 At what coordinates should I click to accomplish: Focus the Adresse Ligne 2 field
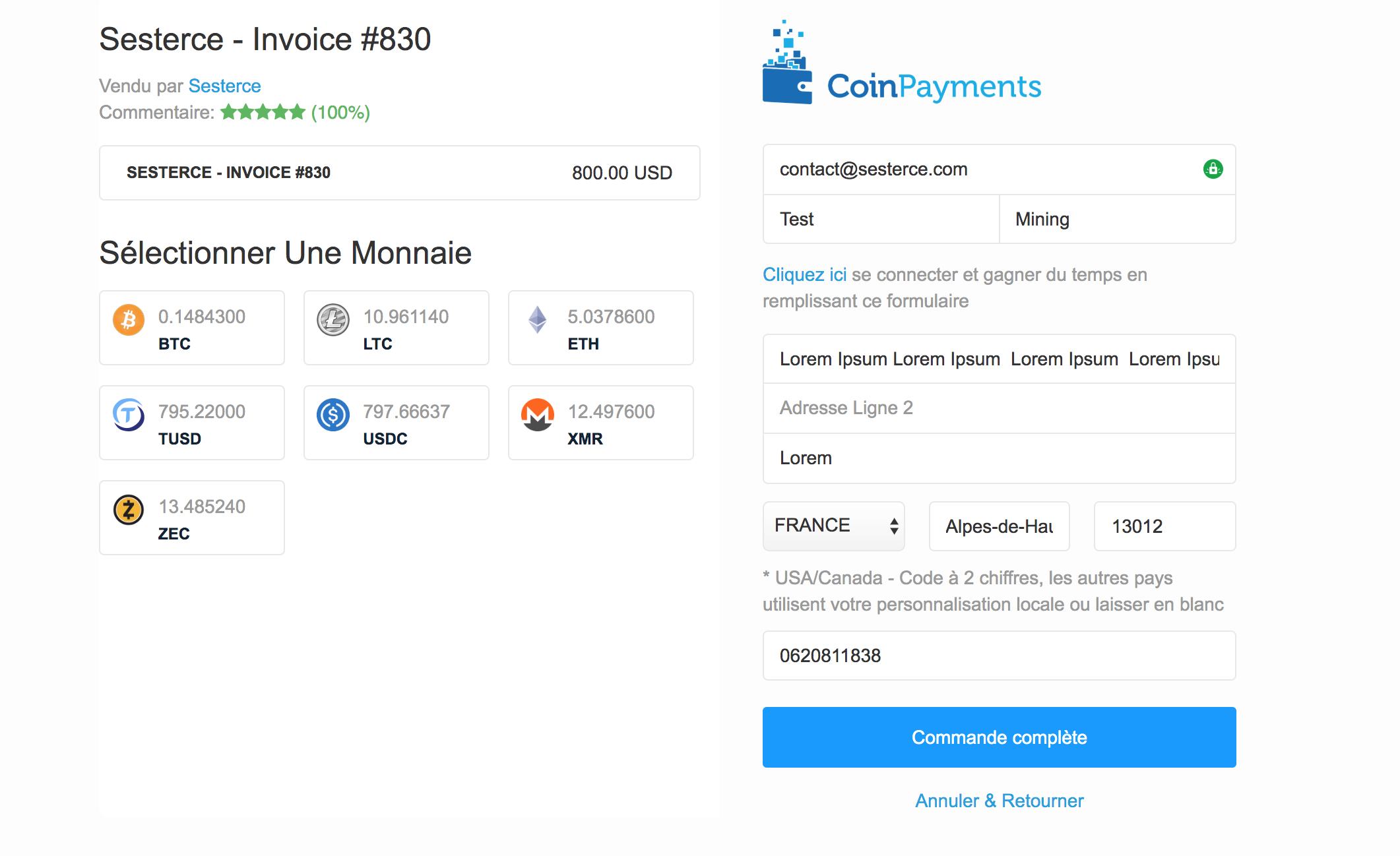(999, 408)
